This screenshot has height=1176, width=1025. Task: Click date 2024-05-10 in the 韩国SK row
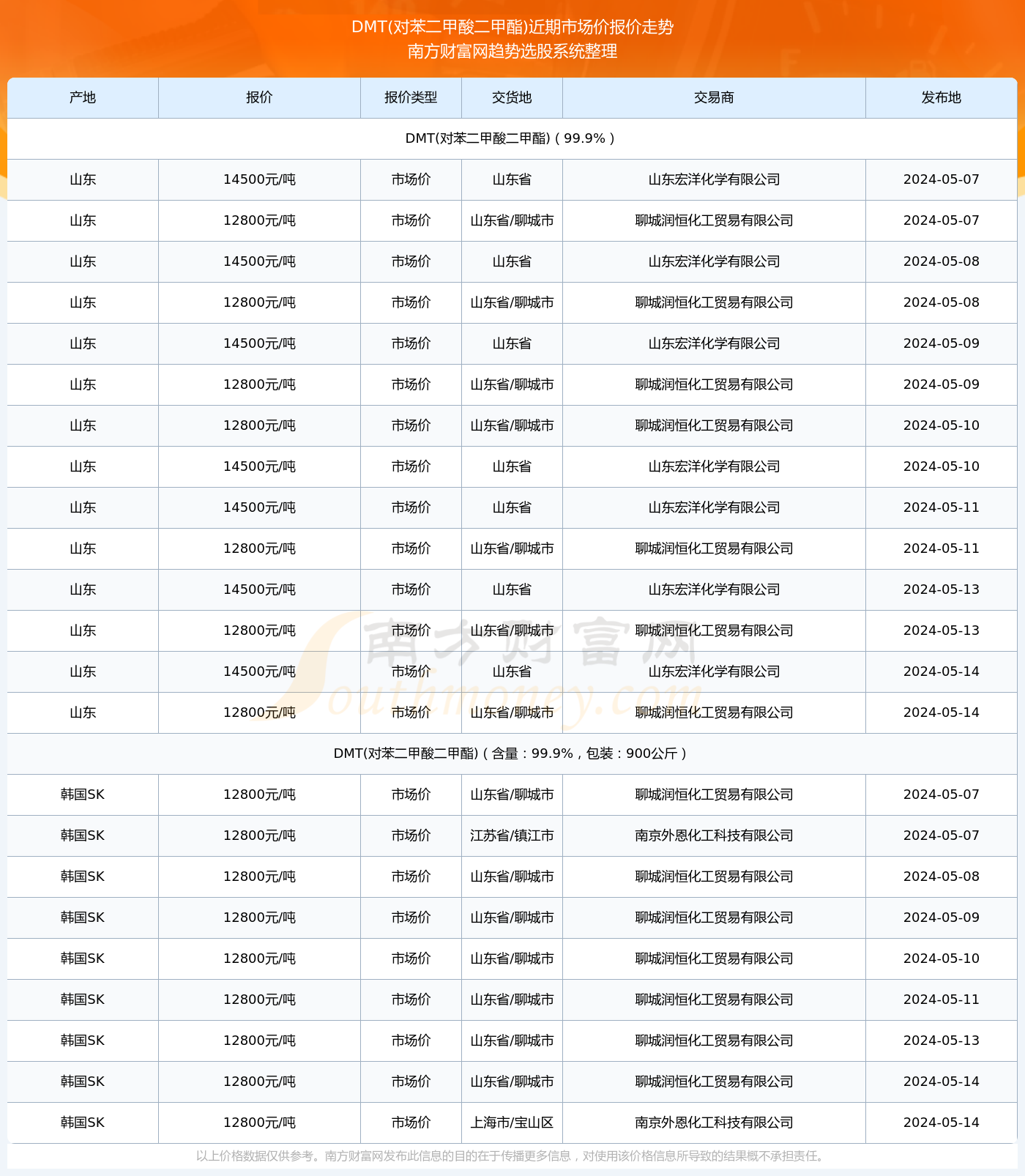click(941, 959)
